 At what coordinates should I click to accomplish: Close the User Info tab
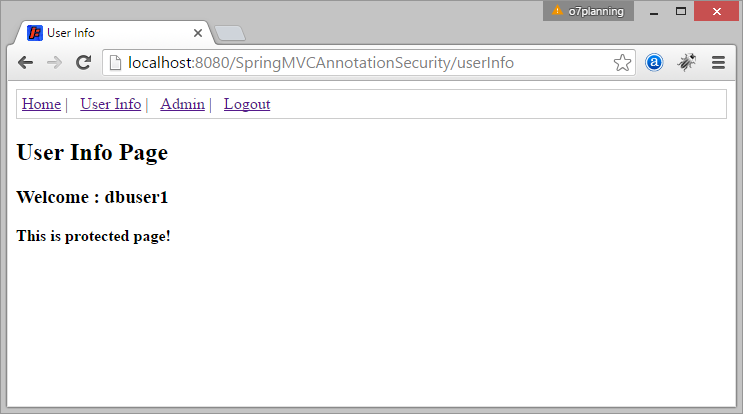(x=198, y=33)
